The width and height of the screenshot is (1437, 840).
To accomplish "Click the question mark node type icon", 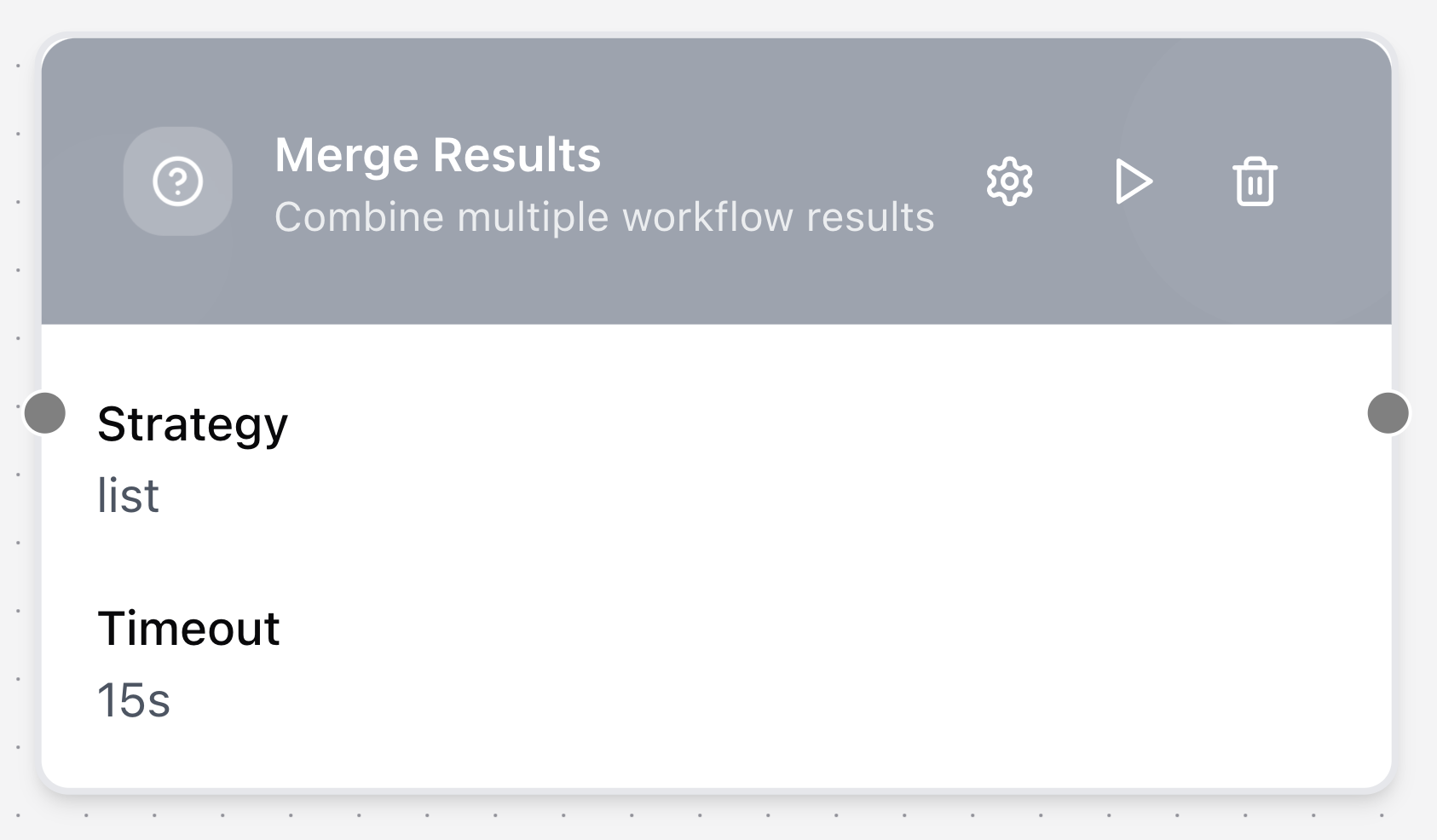I will pyautogui.click(x=177, y=181).
